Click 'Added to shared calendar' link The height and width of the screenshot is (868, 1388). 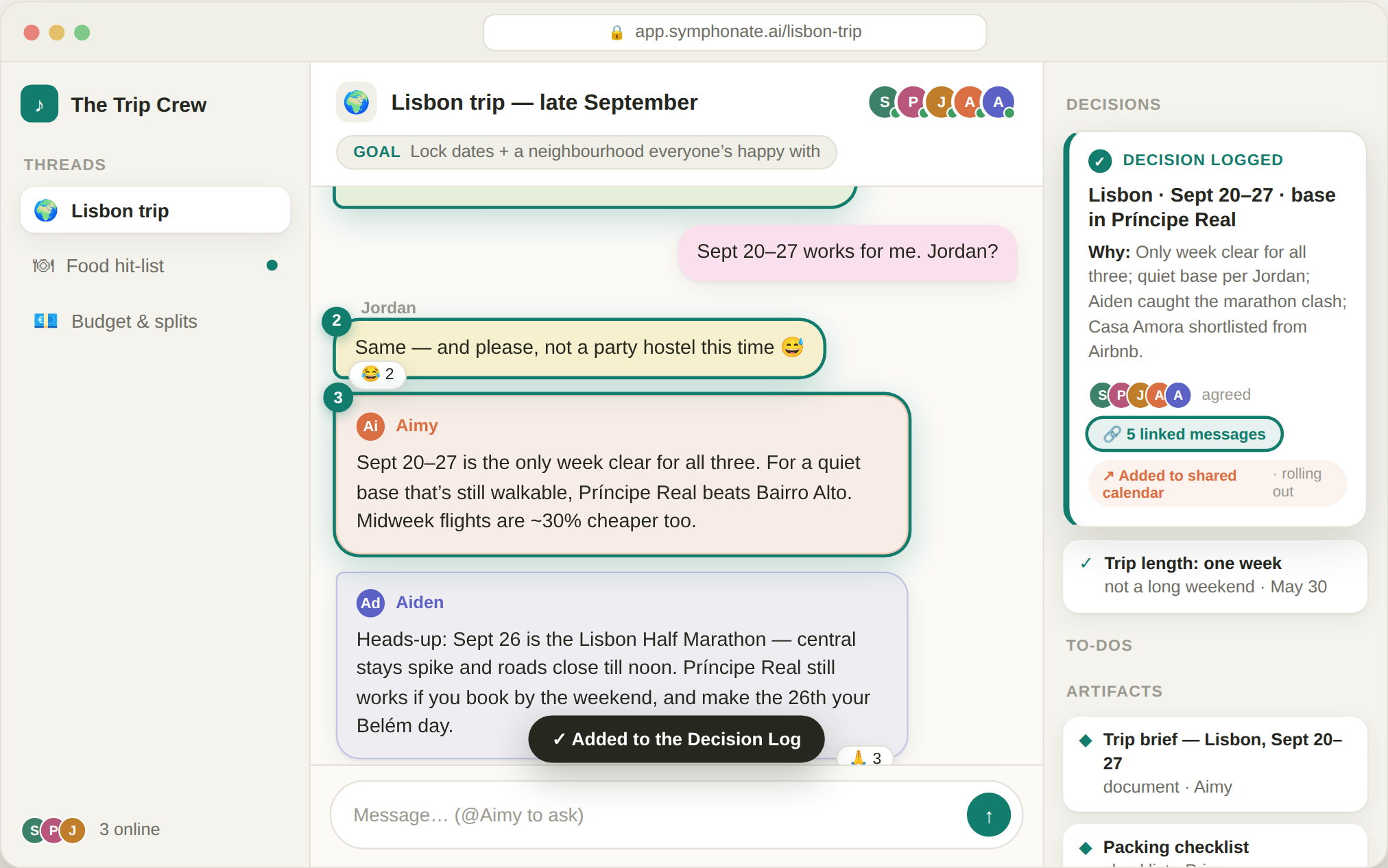point(1169,484)
